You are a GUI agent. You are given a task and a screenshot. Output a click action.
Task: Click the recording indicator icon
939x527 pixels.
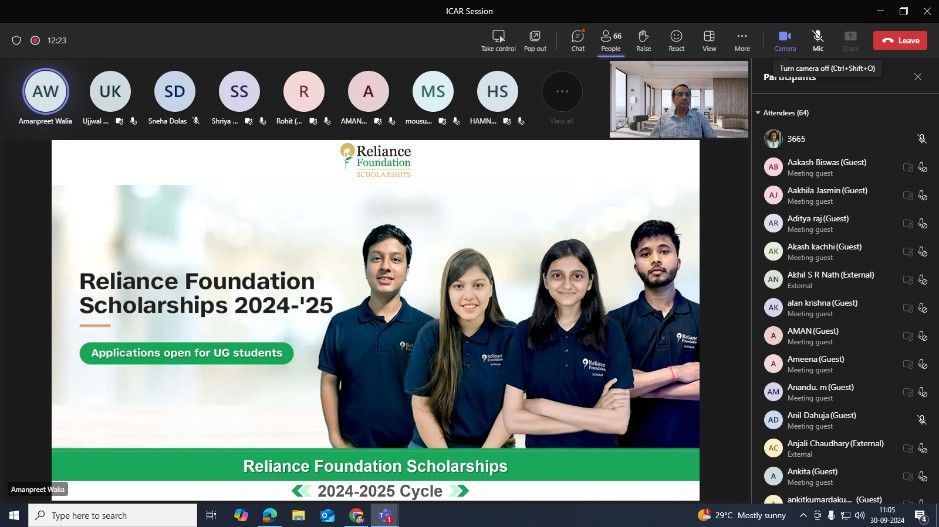click(35, 40)
